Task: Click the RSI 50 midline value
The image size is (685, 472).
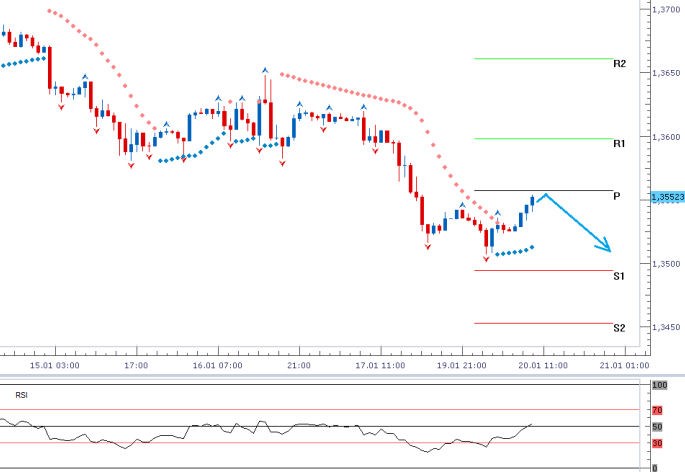Action: (x=657, y=427)
